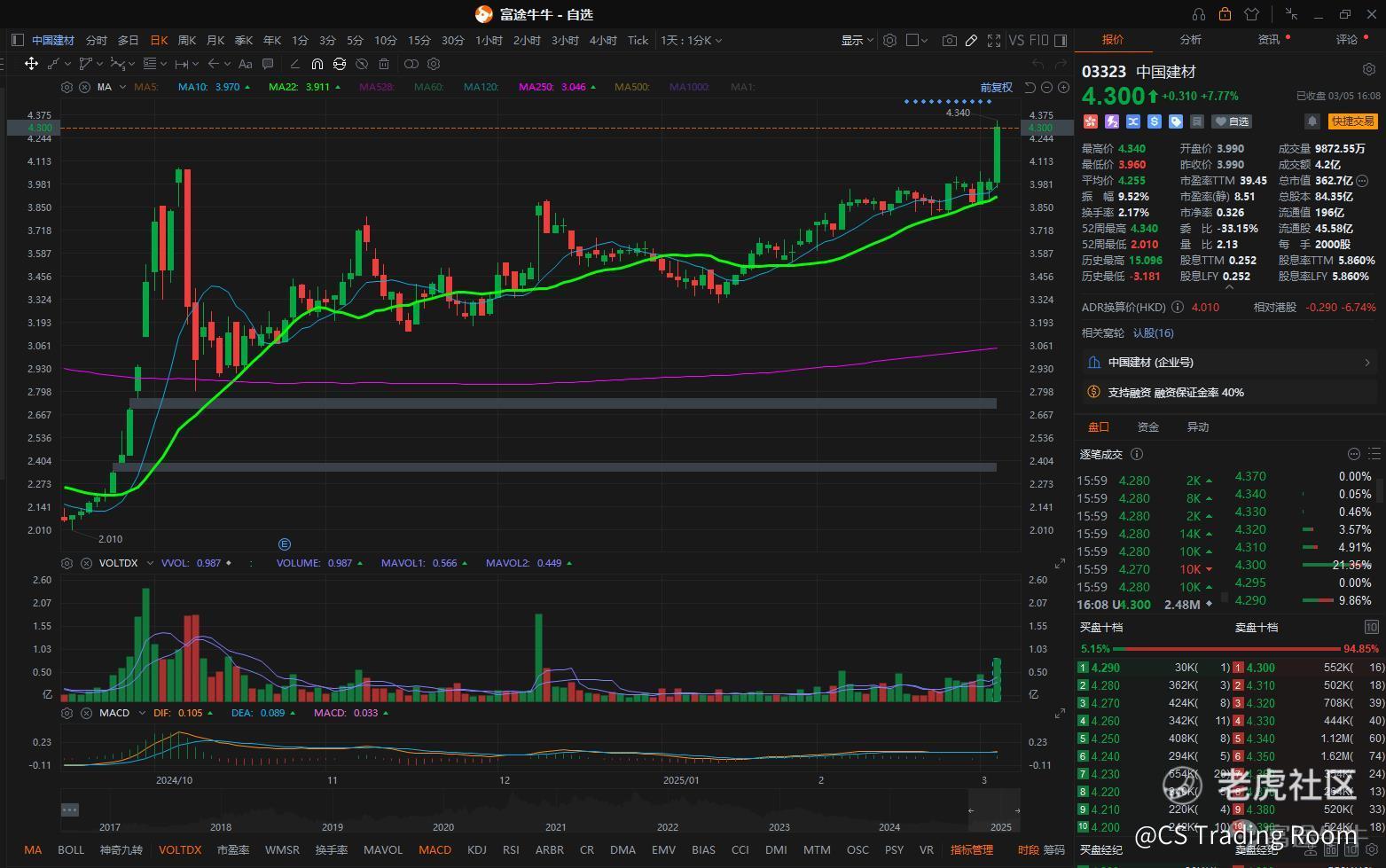Switch to 分时 intraday view
The width and height of the screenshot is (1386, 868).
click(96, 40)
